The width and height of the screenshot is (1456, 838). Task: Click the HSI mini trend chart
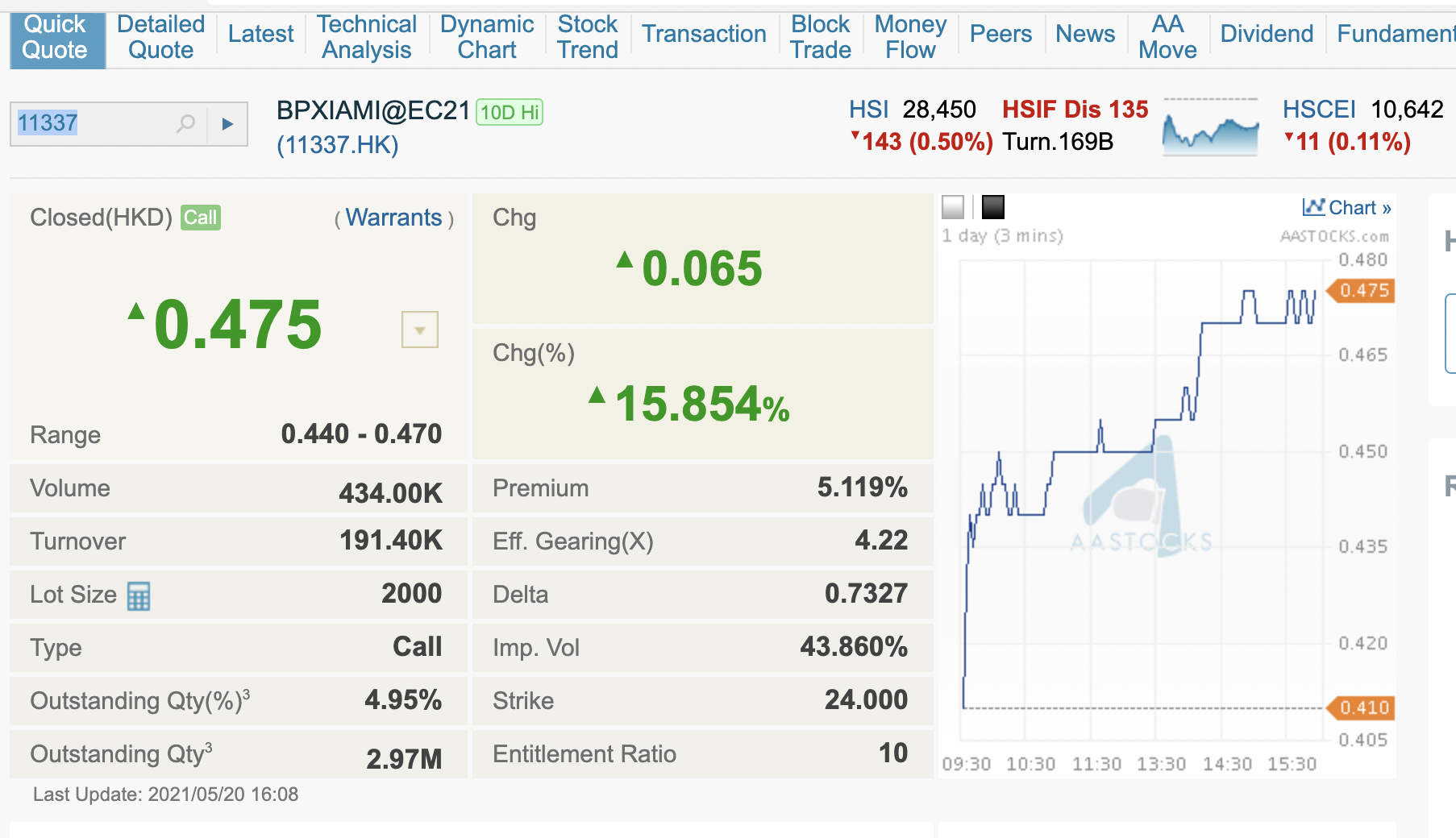(1210, 127)
